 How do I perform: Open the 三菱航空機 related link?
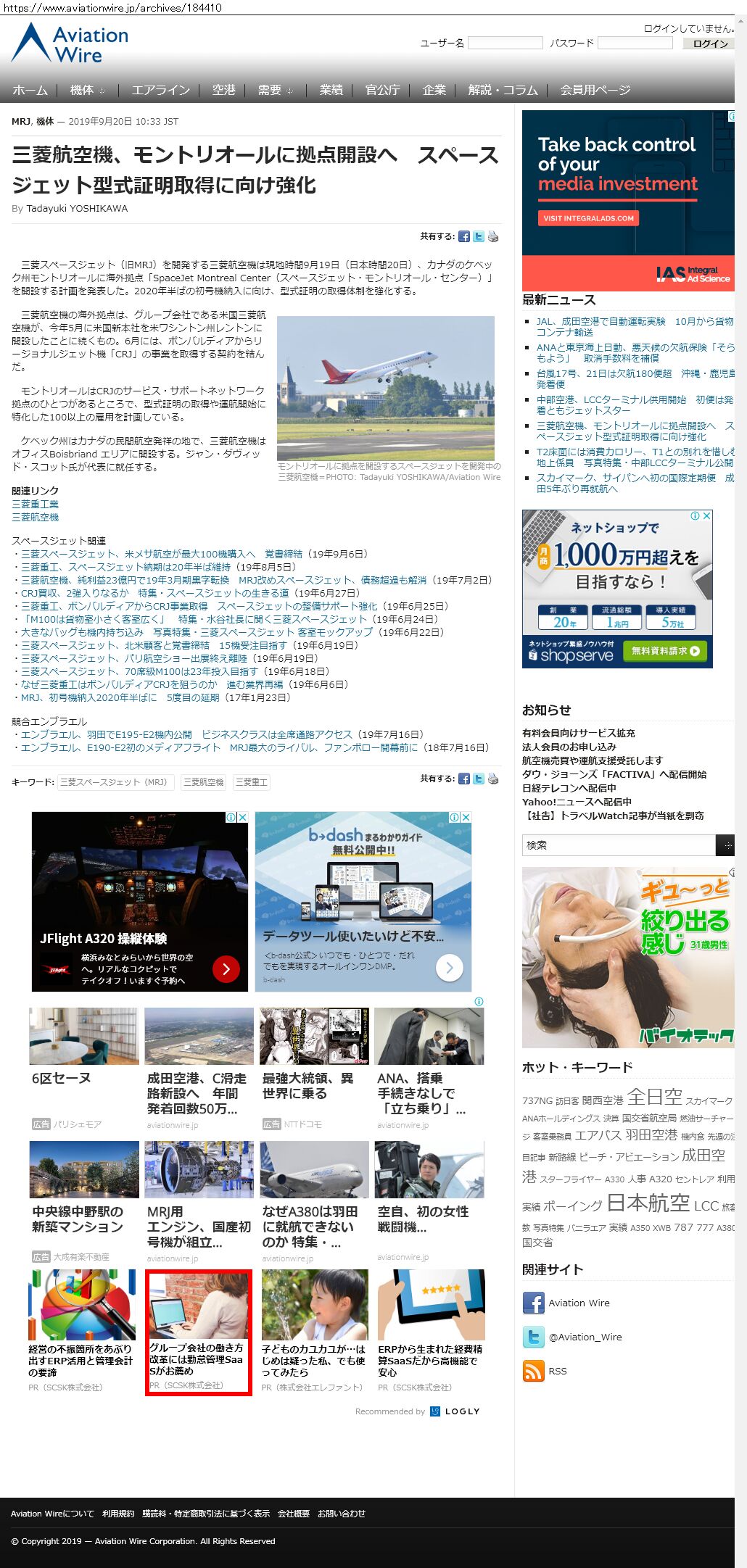click(36, 517)
